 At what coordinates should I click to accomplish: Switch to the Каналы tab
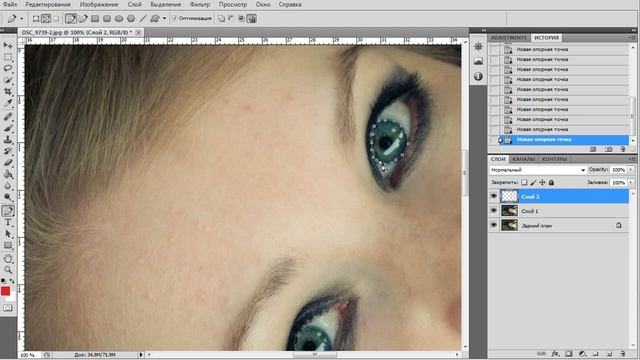point(523,159)
